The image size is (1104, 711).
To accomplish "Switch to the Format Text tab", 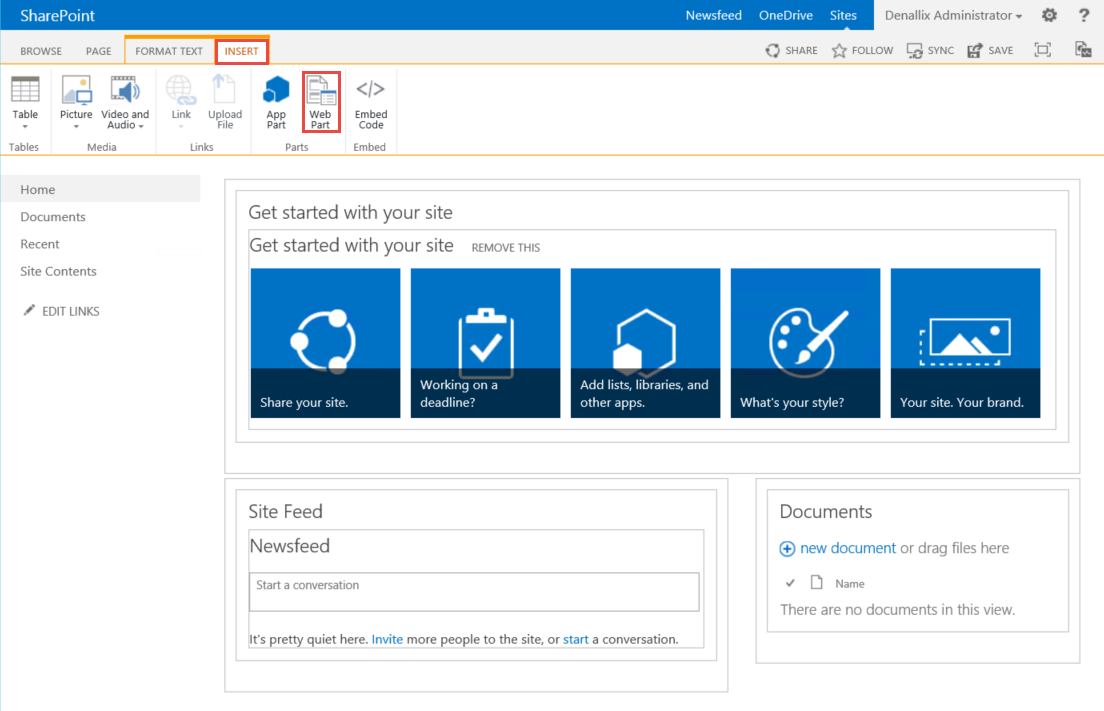I will 169,51.
